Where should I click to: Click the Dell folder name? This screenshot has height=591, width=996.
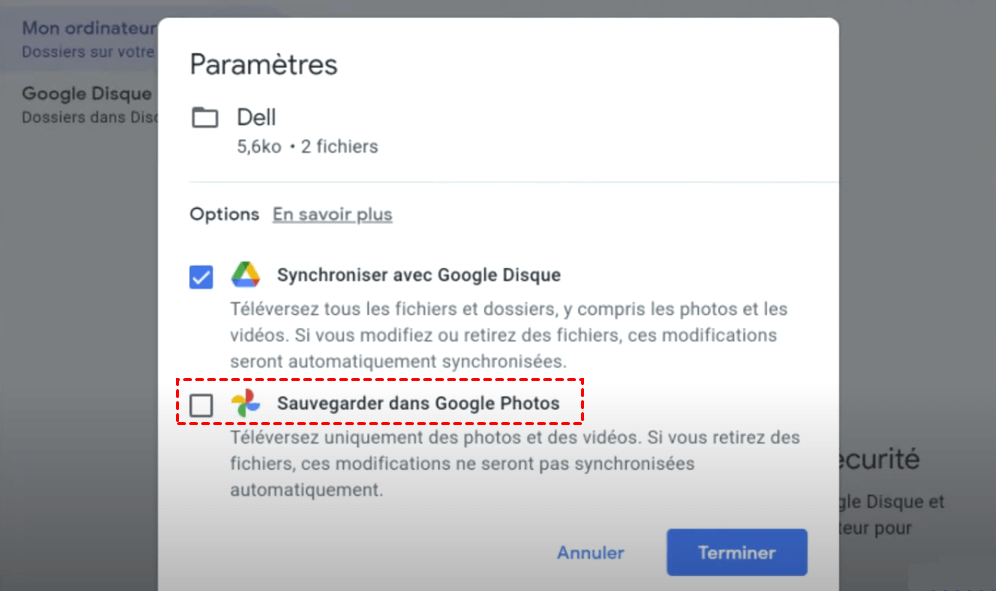[256, 117]
